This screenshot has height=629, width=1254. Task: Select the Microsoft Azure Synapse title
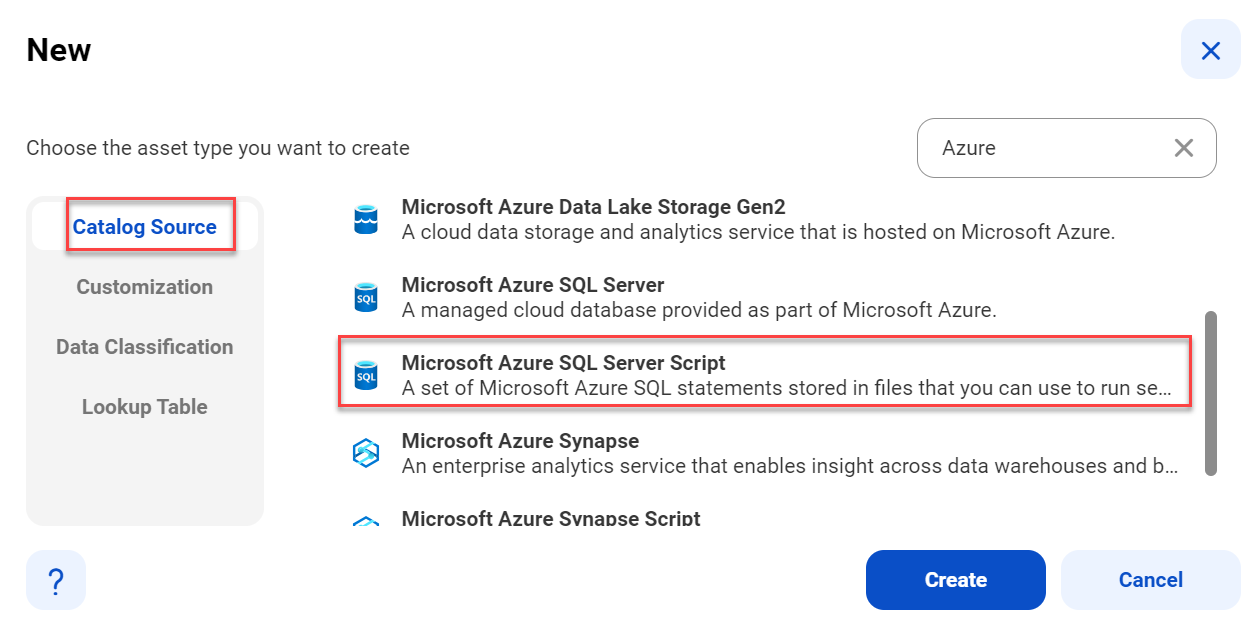tap(520, 441)
